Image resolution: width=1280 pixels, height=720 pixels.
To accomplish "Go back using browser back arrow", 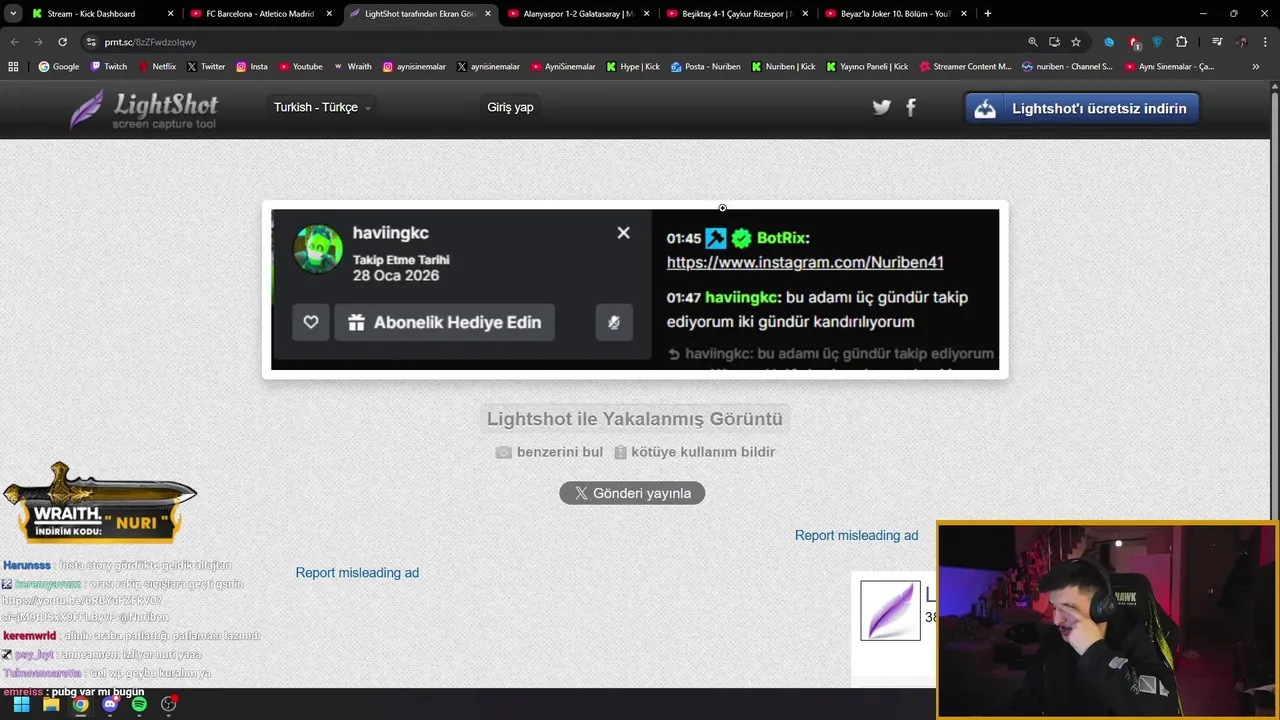I will pyautogui.click(x=14, y=42).
